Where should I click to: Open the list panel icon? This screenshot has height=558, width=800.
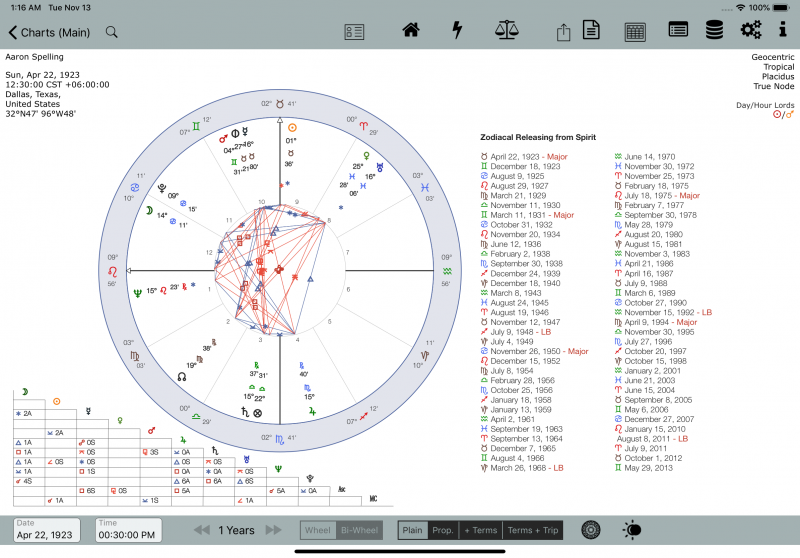click(x=678, y=30)
